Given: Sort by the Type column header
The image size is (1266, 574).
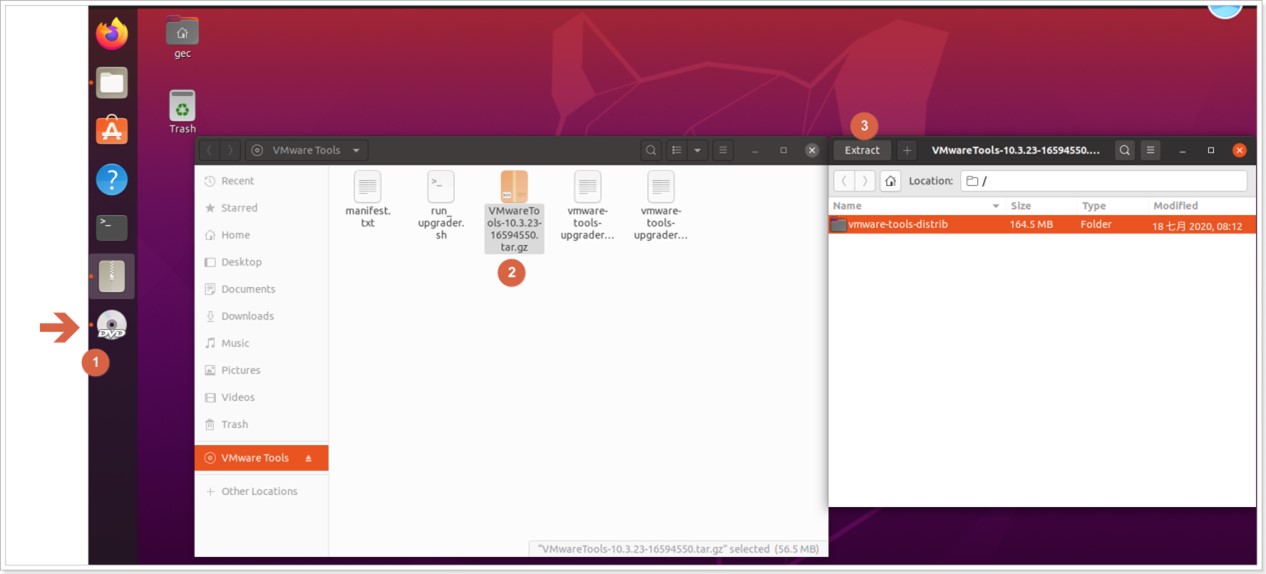Looking at the screenshot, I should point(1113,205).
